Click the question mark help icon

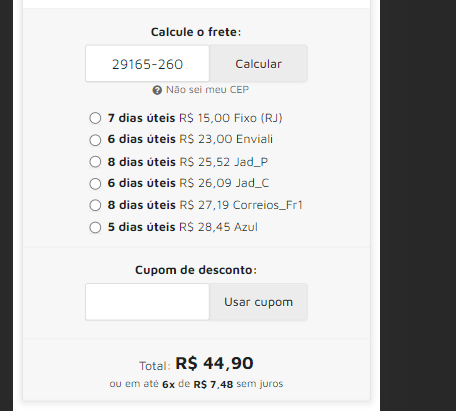pyautogui.click(x=157, y=90)
